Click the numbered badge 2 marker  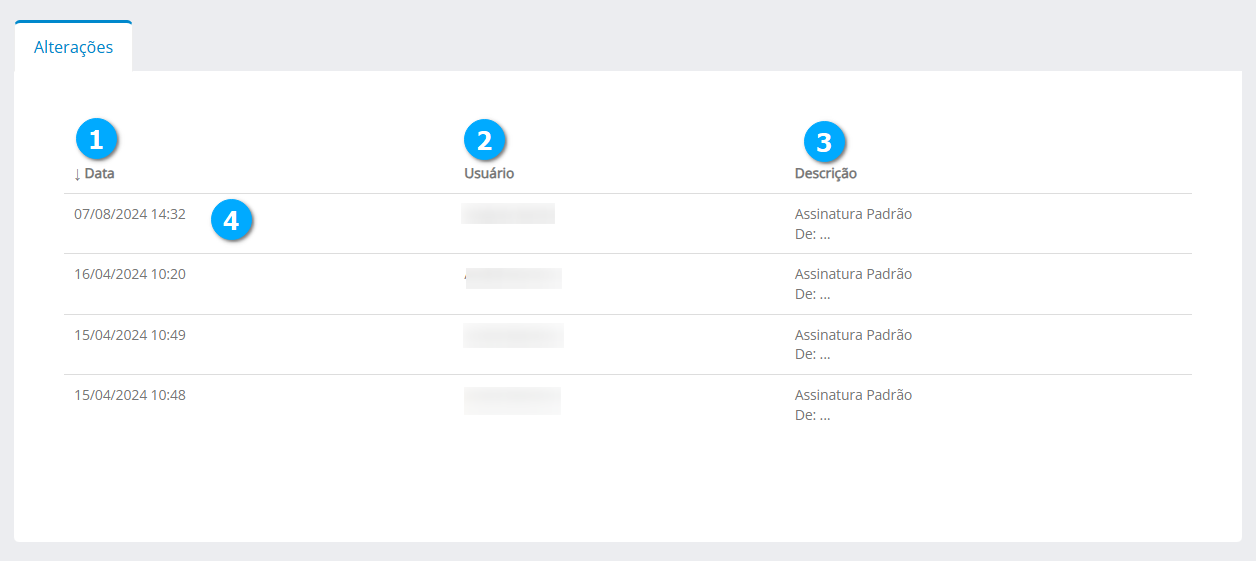tap(485, 140)
